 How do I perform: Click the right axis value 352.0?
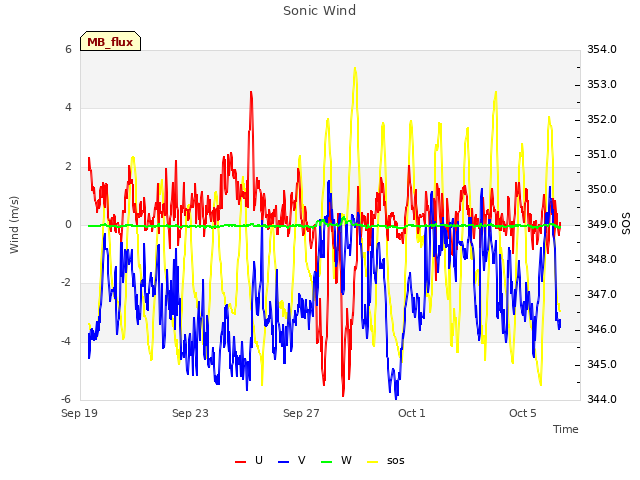point(602,119)
